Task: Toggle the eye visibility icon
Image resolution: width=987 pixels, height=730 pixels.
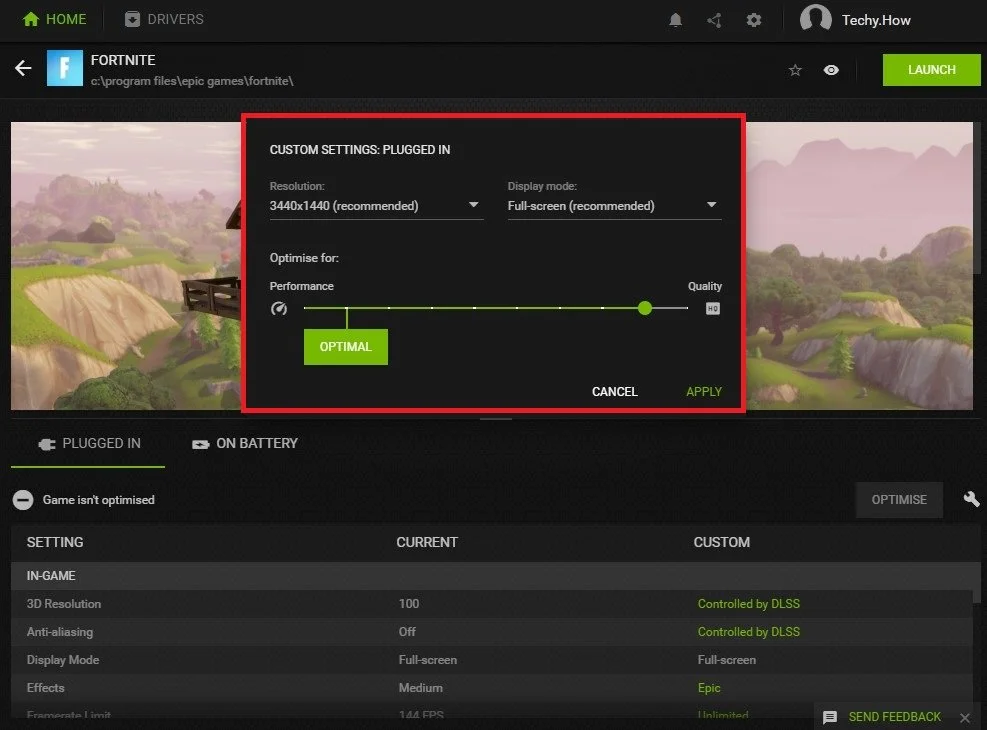Action: pos(831,70)
